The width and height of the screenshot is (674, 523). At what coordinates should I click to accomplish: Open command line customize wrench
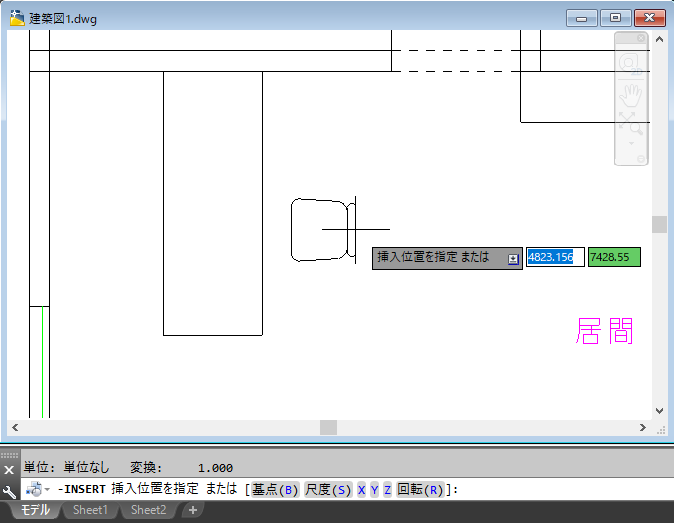coord(9,491)
